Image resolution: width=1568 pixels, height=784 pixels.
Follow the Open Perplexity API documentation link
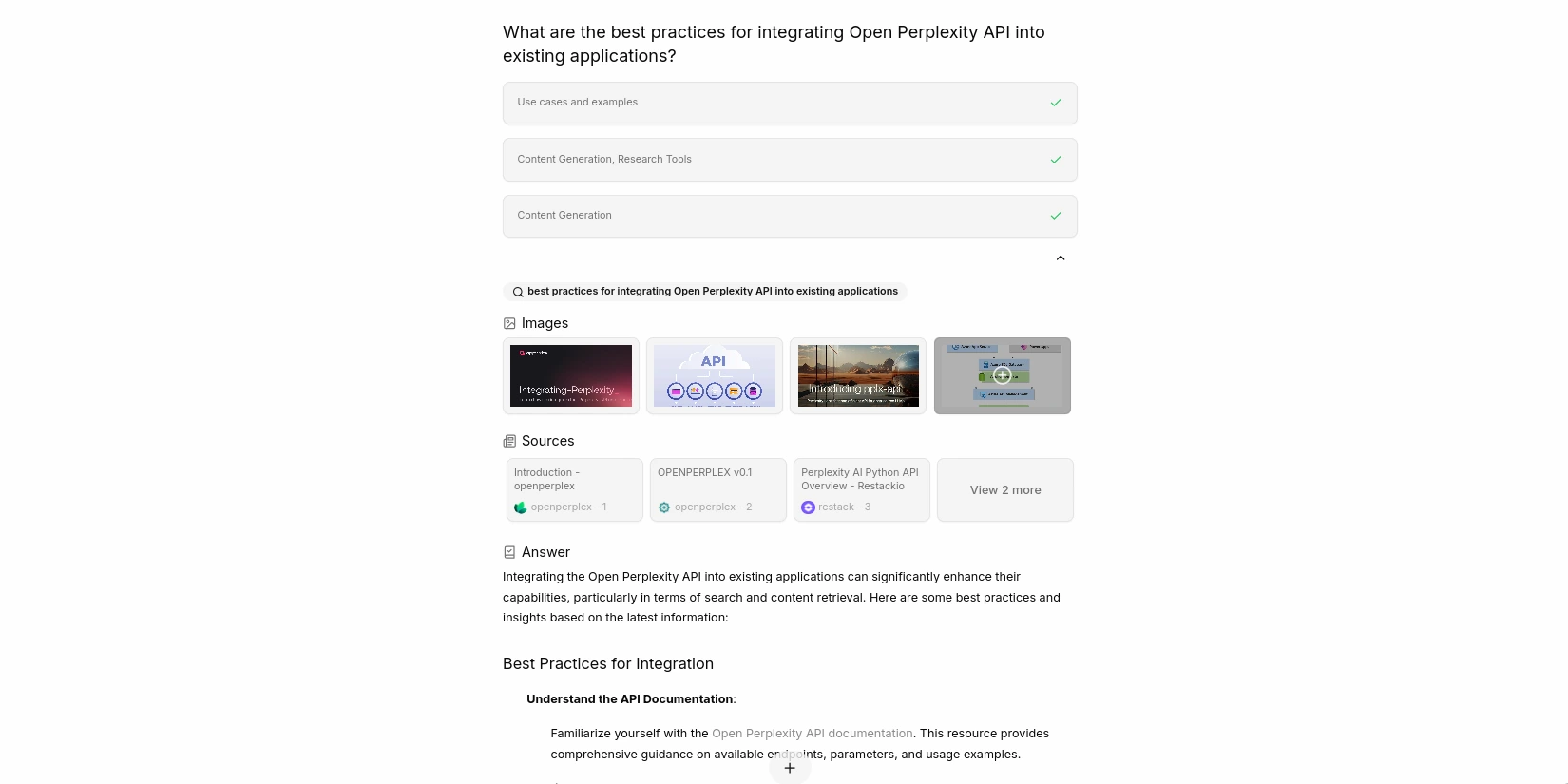click(812, 734)
